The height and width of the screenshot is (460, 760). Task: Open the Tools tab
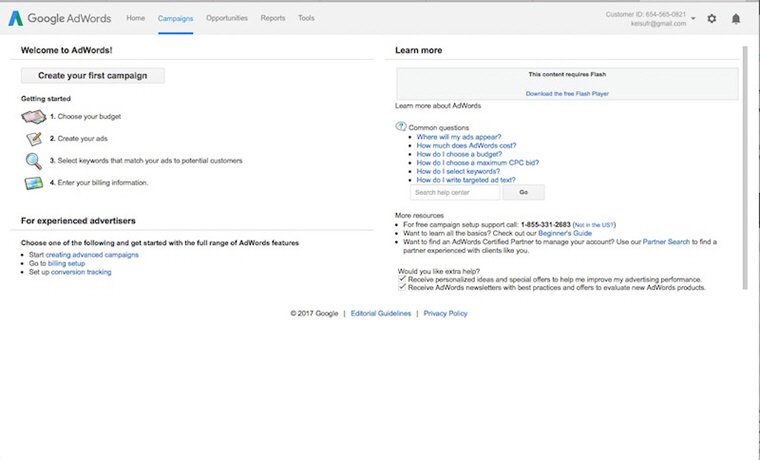tap(306, 18)
